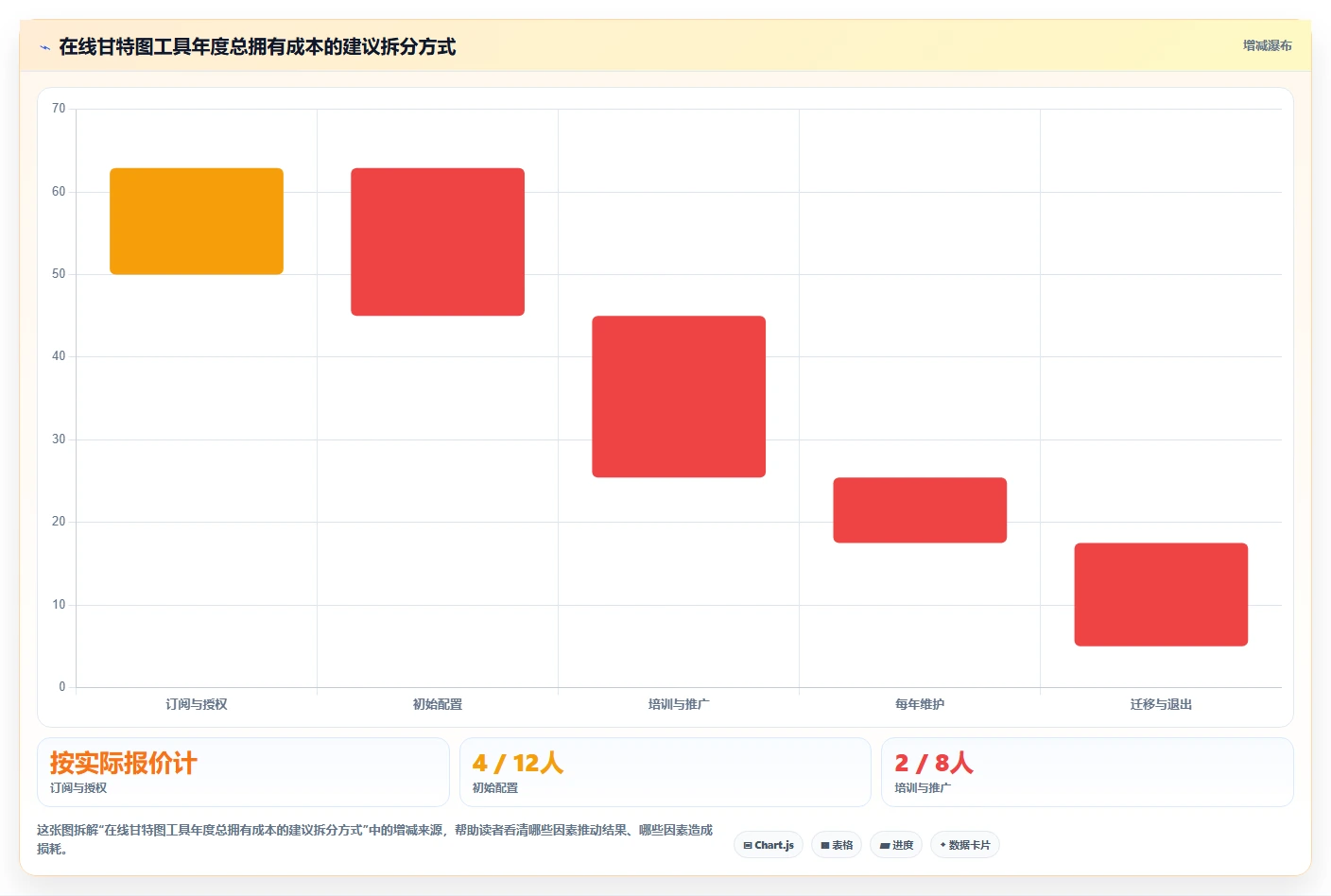
Task: Click the 增减瀑布 tag in header
Action: tap(1267, 45)
